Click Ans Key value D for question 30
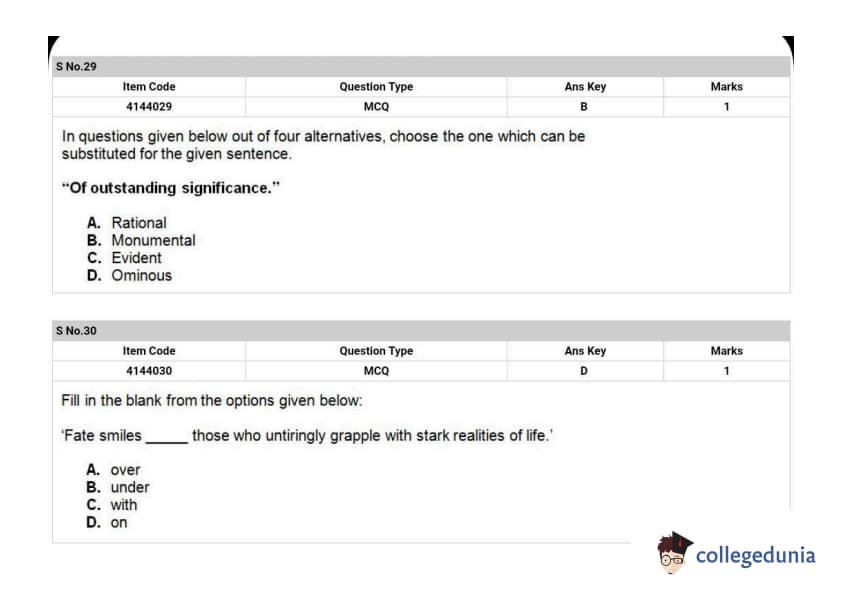Image resolution: width=842 pixels, height=595 pixels. pos(584,371)
